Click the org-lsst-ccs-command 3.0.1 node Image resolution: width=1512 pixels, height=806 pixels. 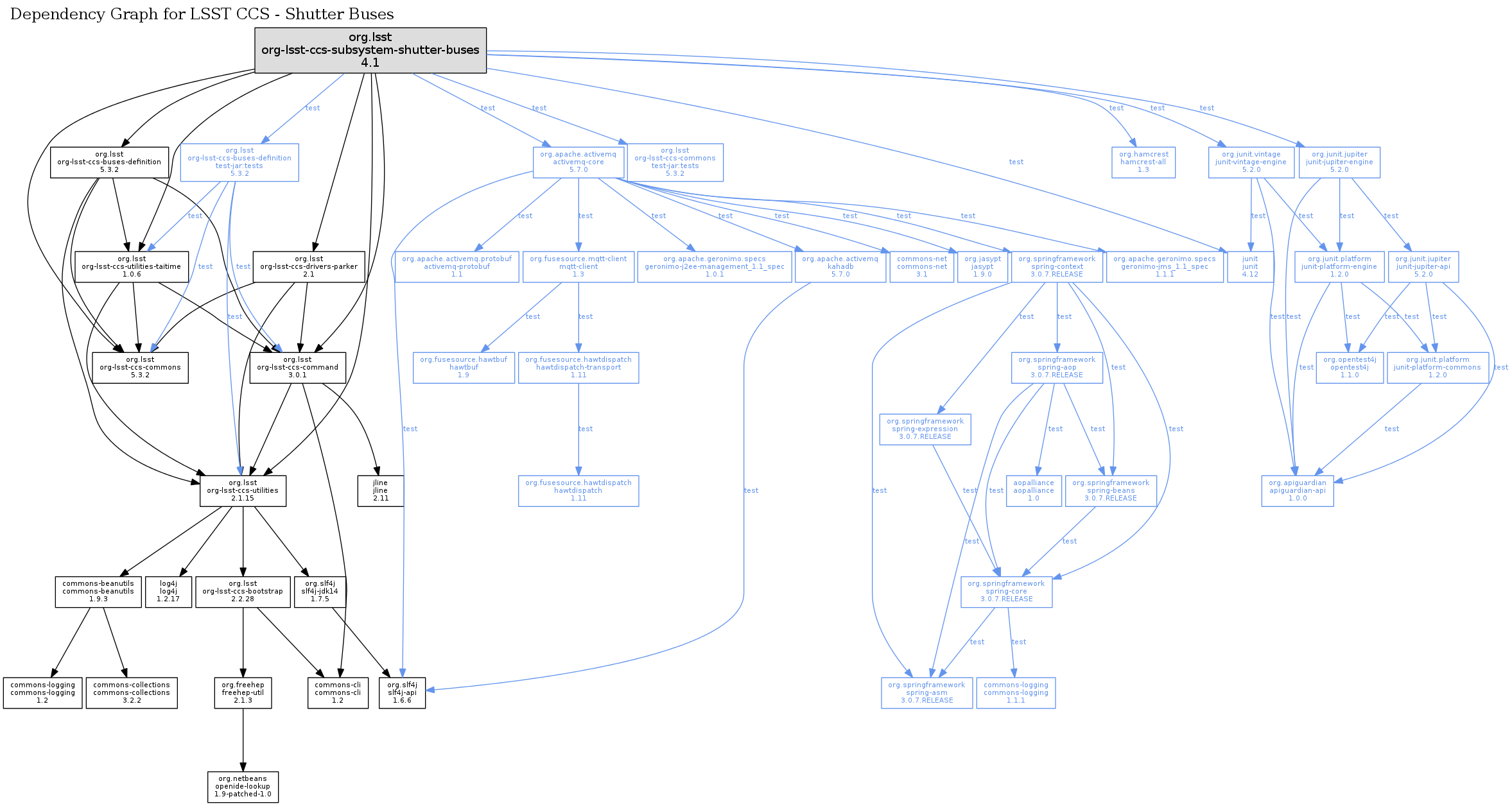[297, 368]
